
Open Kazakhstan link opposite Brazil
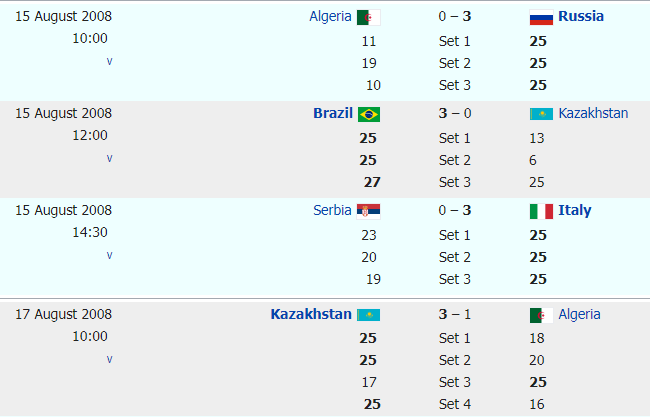point(593,113)
